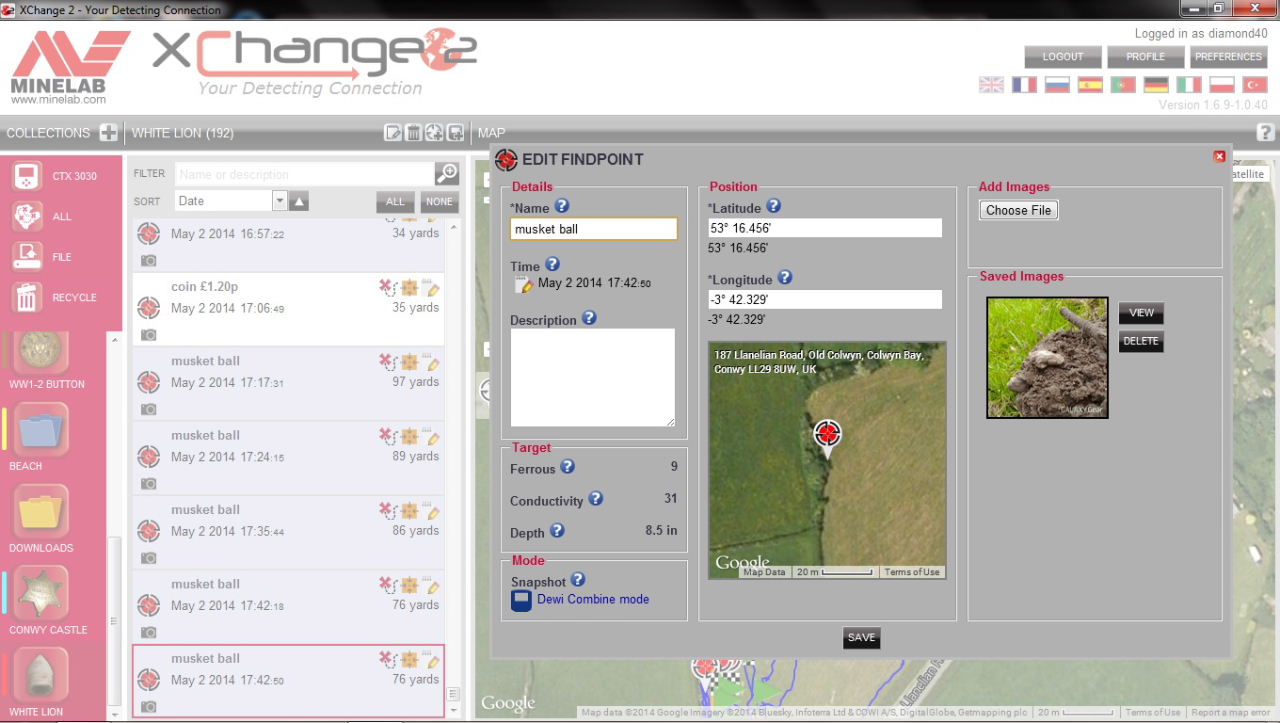Switch language to French flag
Screen dimensions: 1280x723
1024,85
